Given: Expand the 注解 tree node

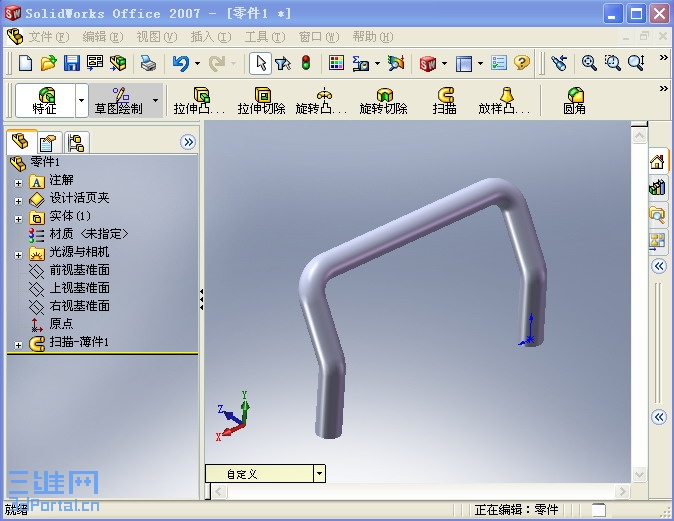Looking at the screenshot, I should [18, 183].
